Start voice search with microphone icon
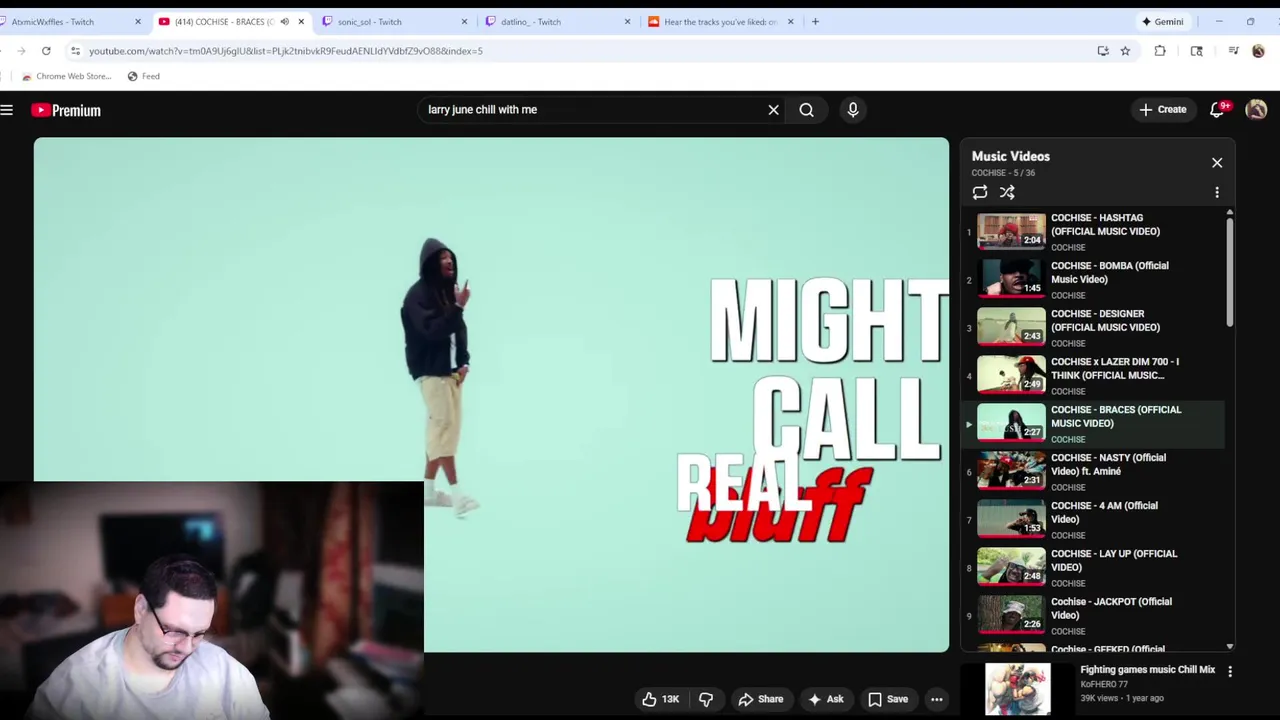 (853, 110)
